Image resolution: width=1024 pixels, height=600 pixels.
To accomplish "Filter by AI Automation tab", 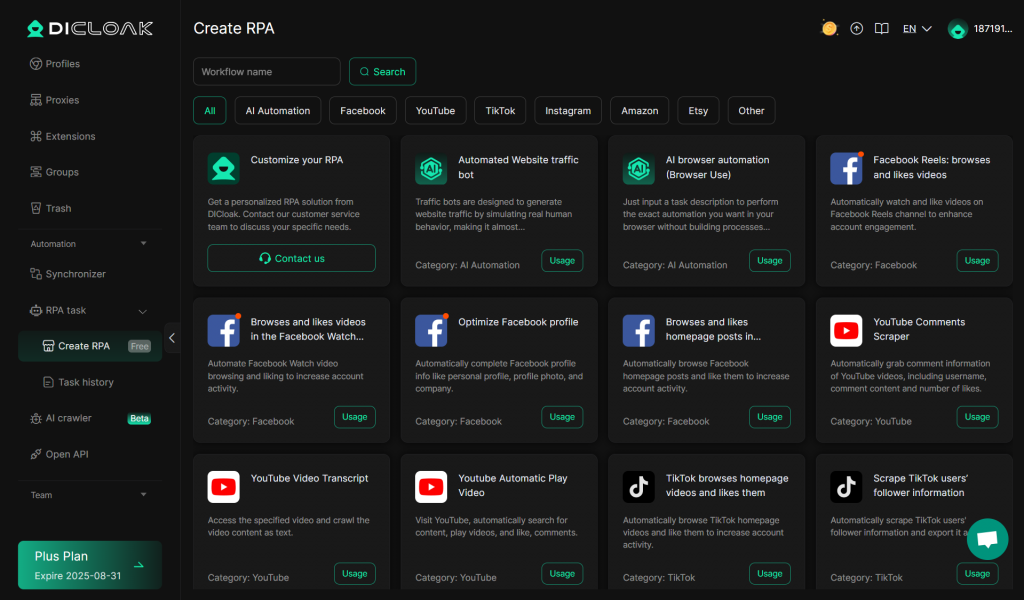I will pos(278,111).
